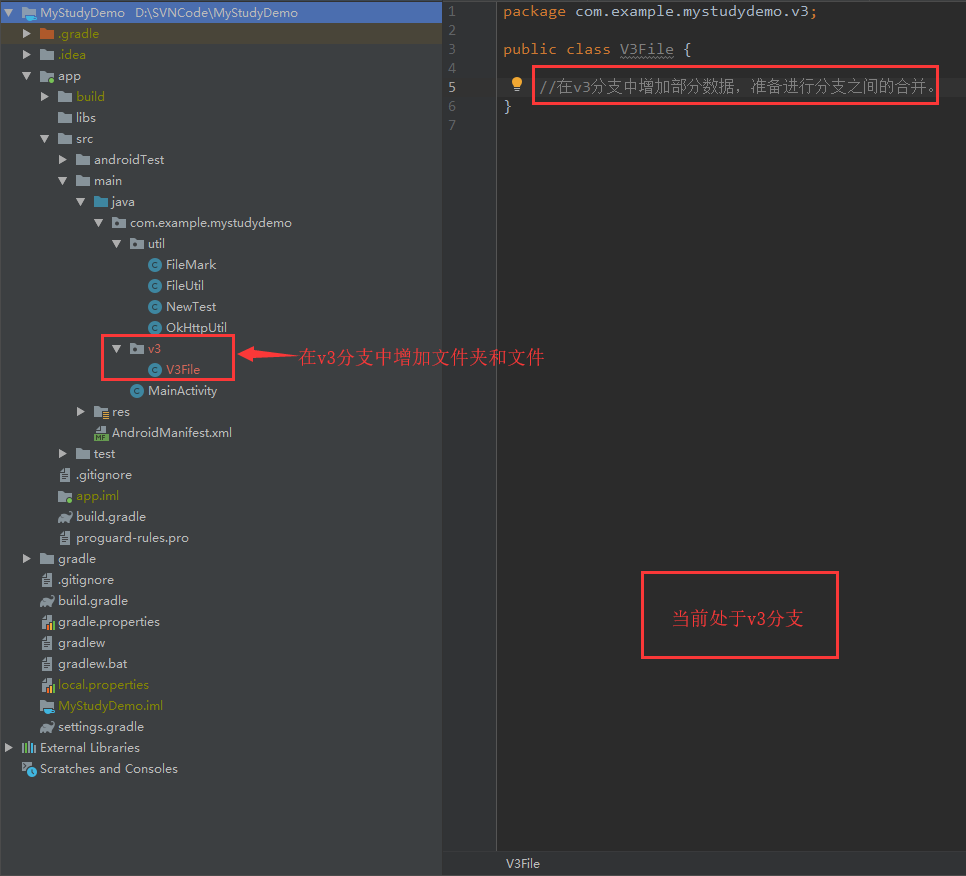Click the FileMark class icon

[155, 265]
